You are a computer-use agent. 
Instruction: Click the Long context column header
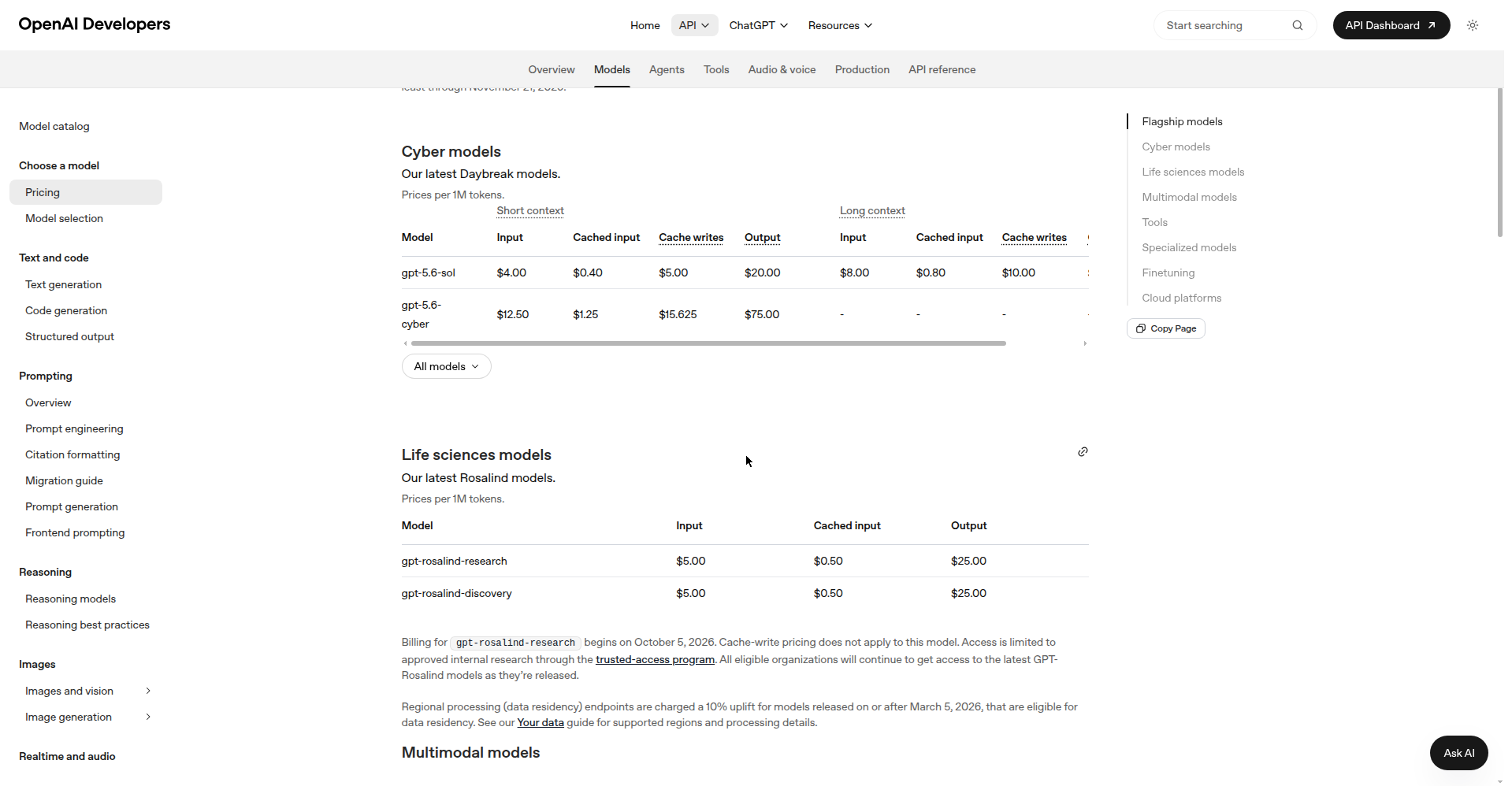(872, 210)
